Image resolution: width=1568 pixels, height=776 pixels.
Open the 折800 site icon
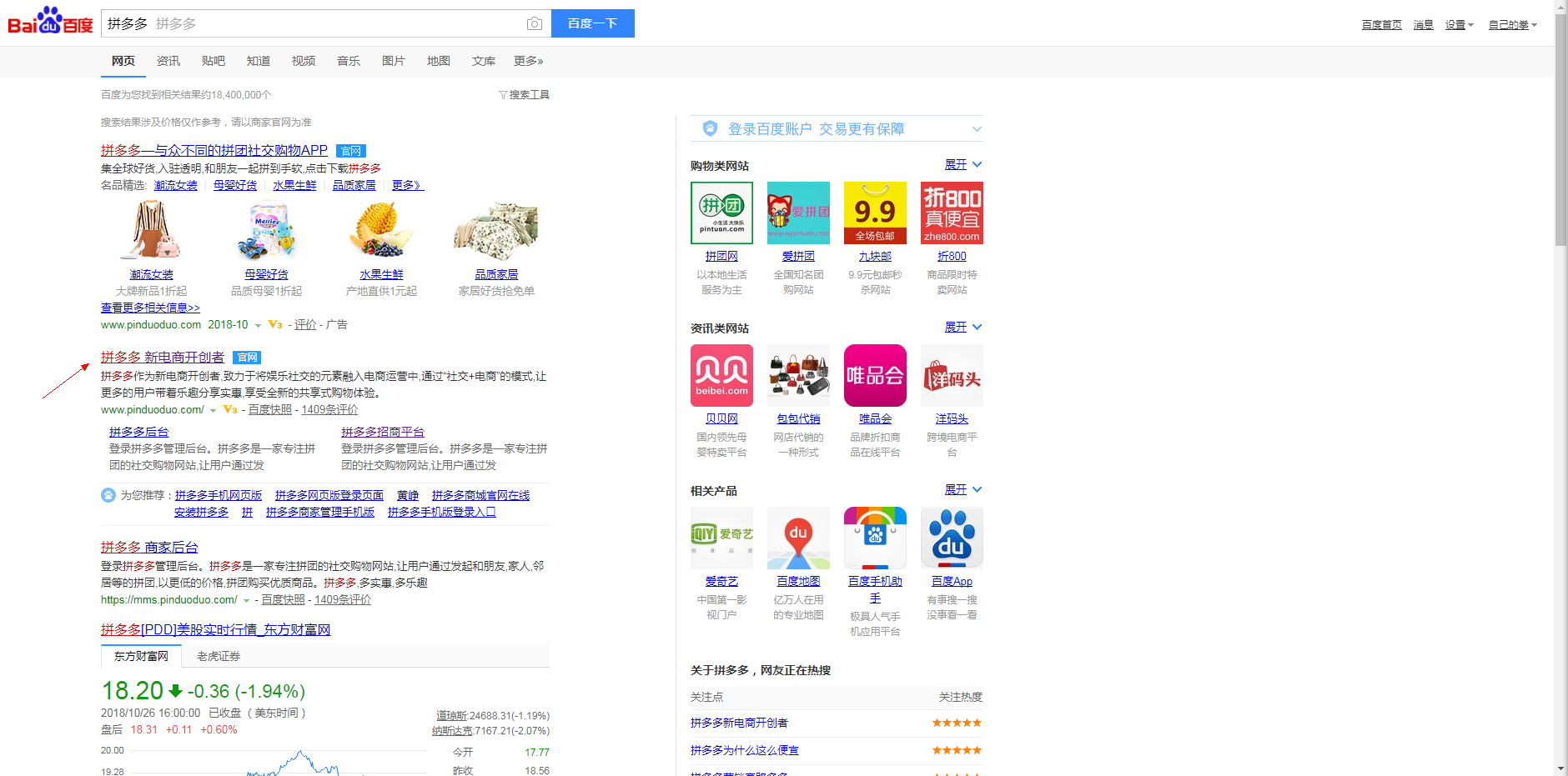(952, 213)
